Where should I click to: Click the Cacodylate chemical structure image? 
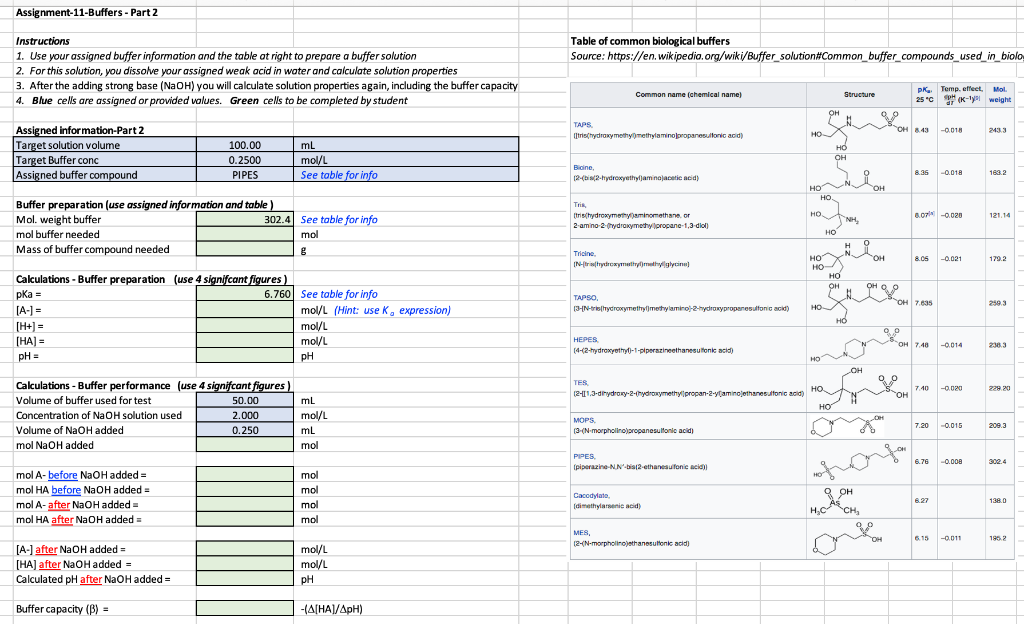837,501
